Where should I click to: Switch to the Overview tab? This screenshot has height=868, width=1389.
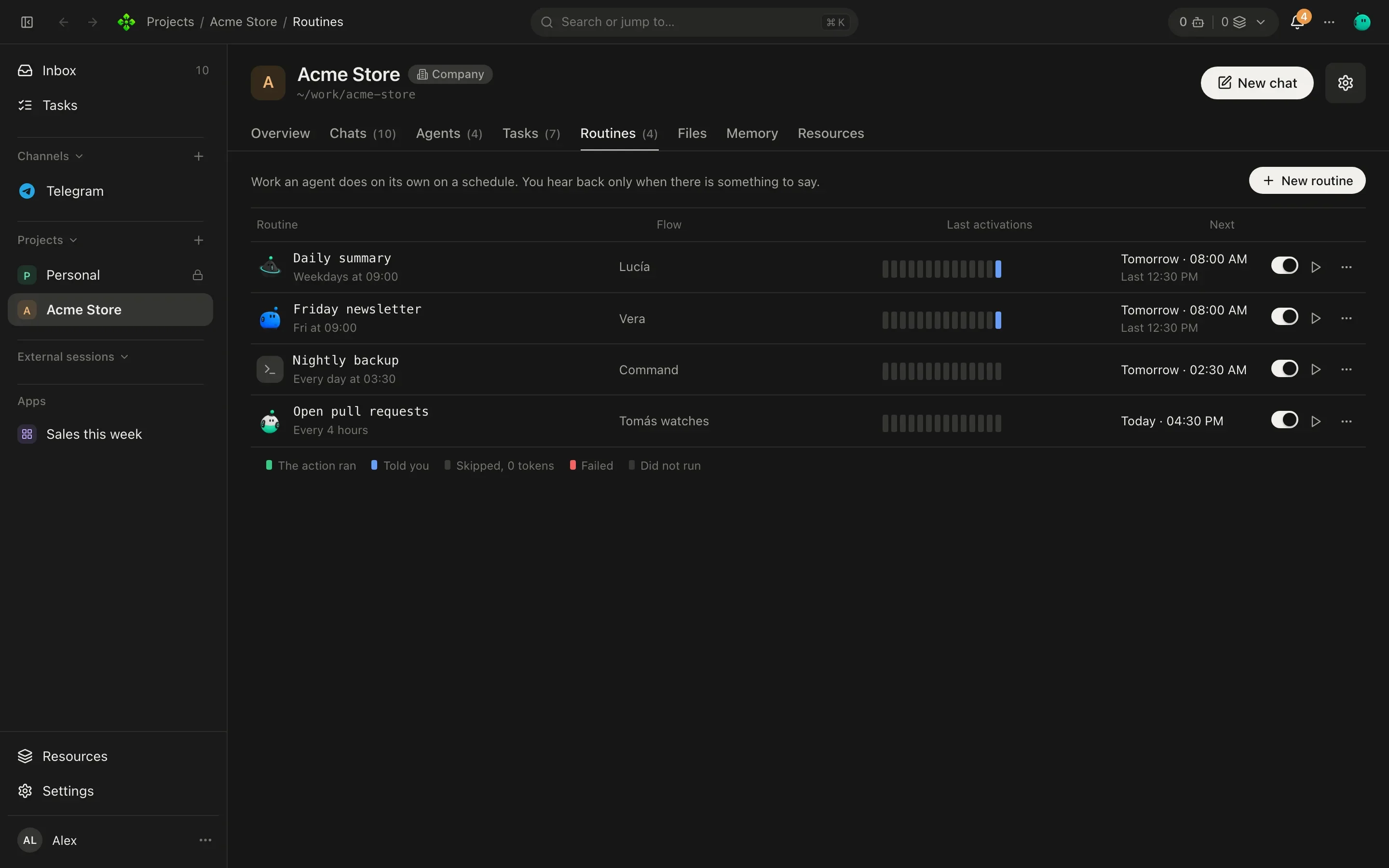280,133
